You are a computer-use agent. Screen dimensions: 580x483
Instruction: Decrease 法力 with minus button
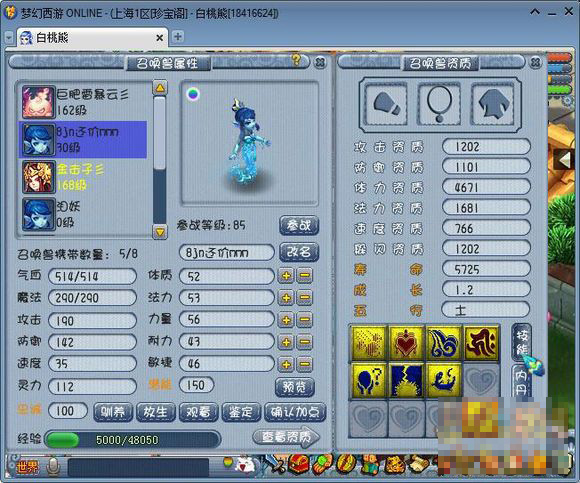click(x=305, y=298)
